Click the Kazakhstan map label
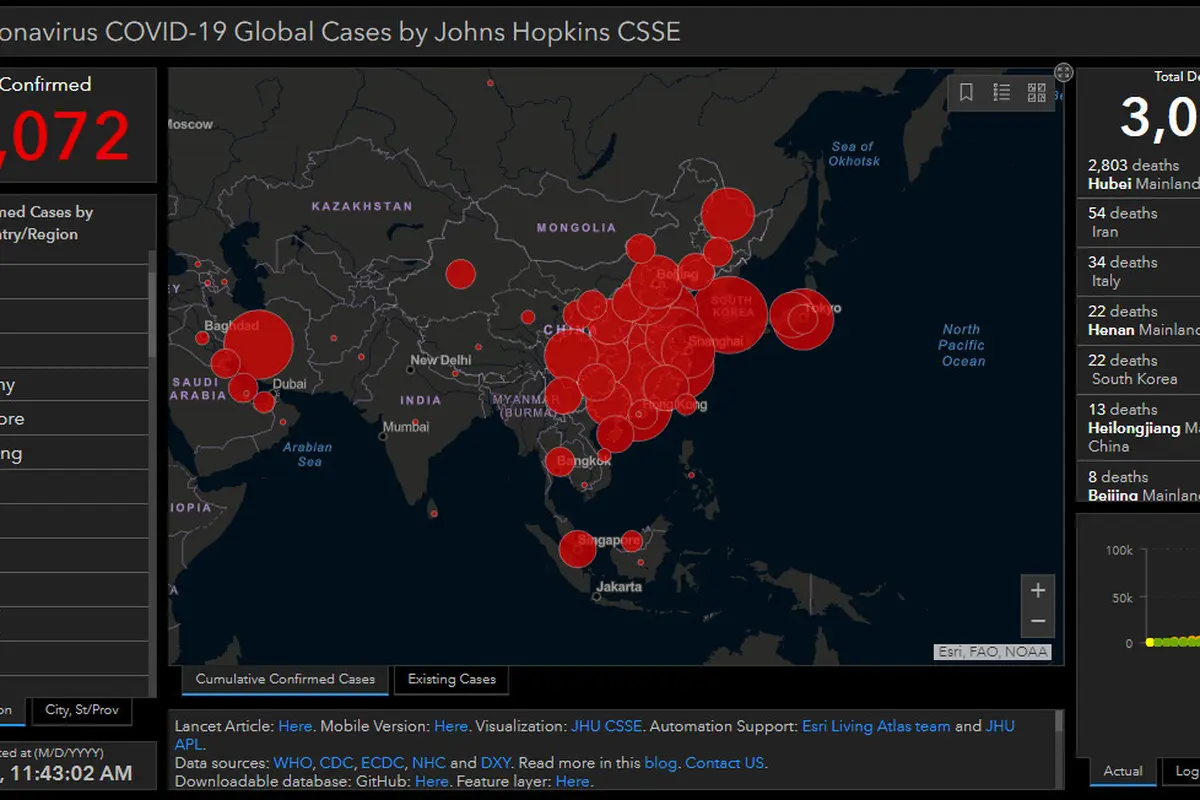 pos(362,206)
